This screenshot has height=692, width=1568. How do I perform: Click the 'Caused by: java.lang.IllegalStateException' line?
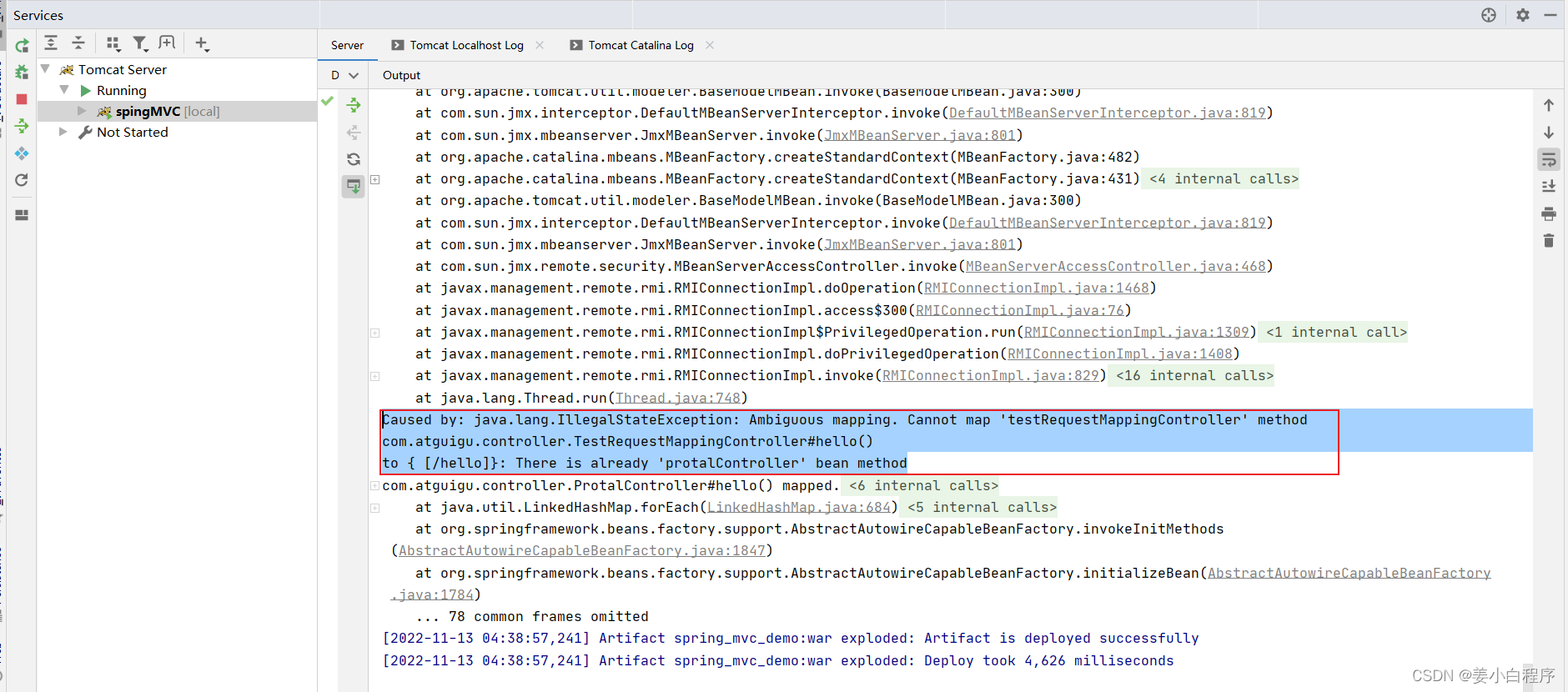tap(845, 419)
